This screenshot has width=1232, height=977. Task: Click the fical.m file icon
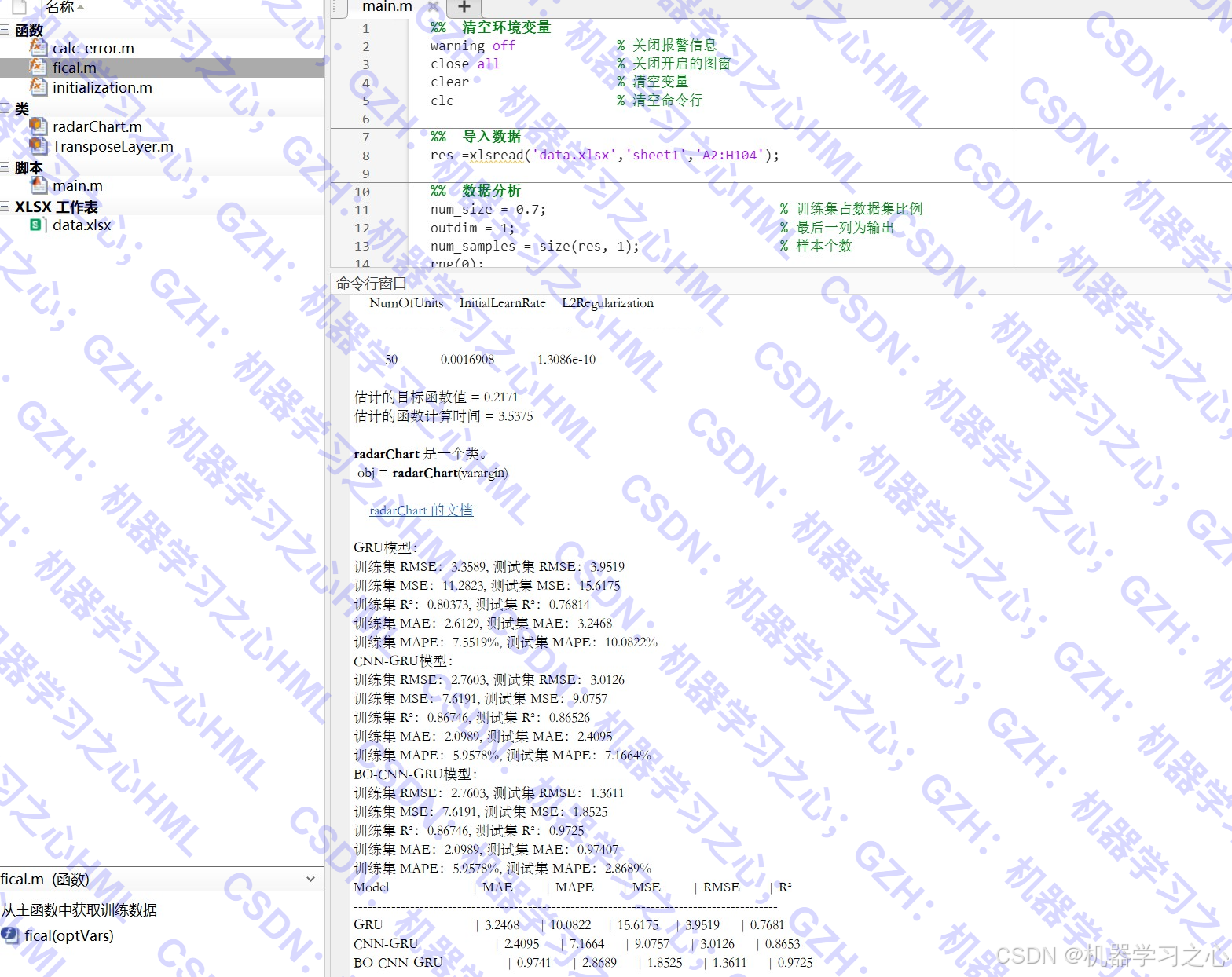tap(38, 68)
